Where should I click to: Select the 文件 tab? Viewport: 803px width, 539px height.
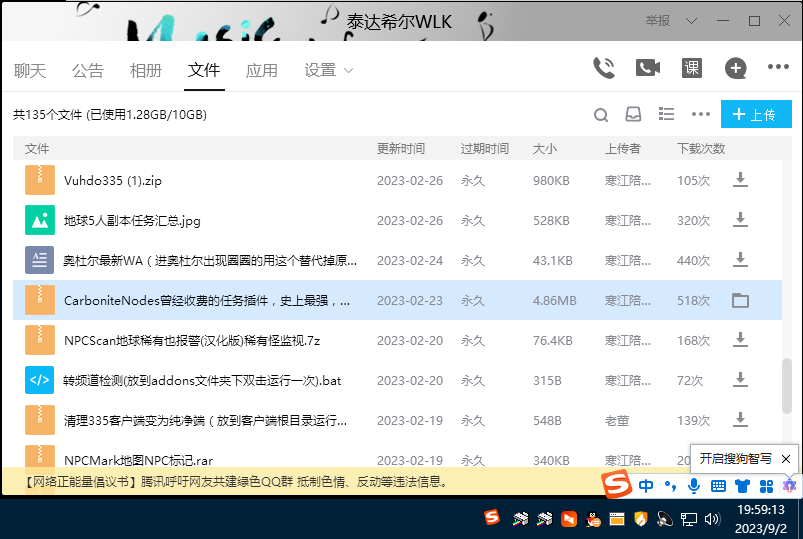click(204, 70)
